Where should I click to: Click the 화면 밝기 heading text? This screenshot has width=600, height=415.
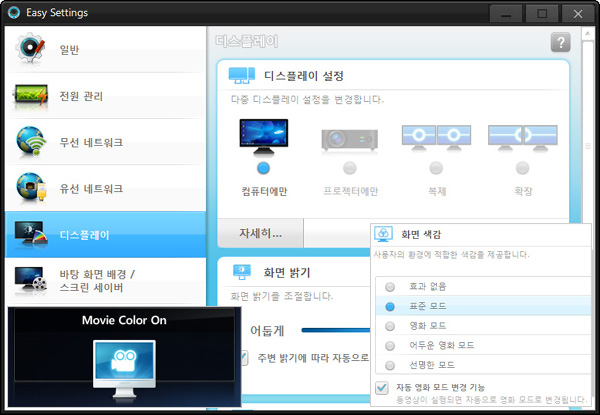click(287, 272)
